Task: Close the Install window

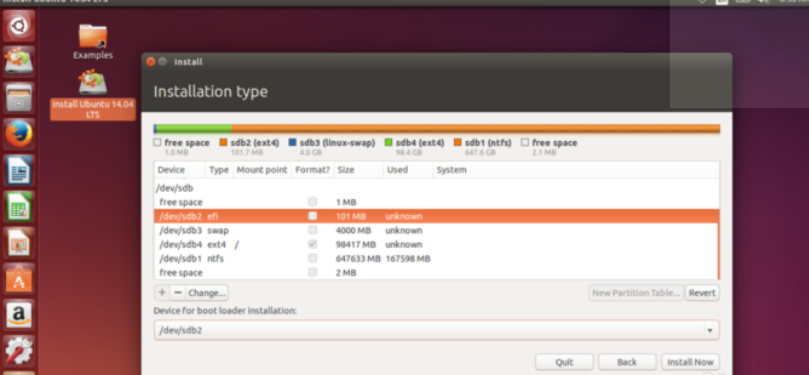Action: [151, 62]
